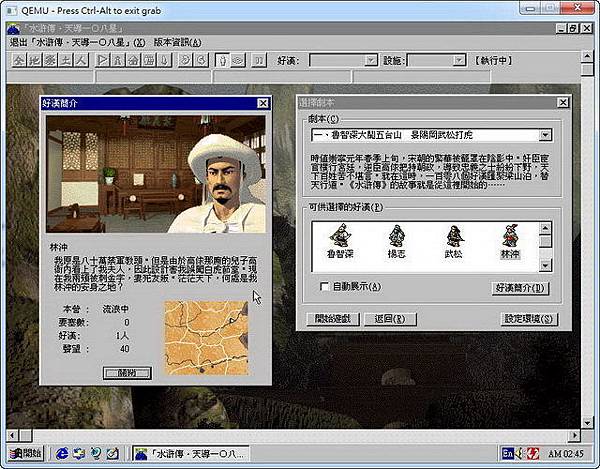600x469 pixels.
Task: Click the 設定環境 button
Action: [x=529, y=319]
